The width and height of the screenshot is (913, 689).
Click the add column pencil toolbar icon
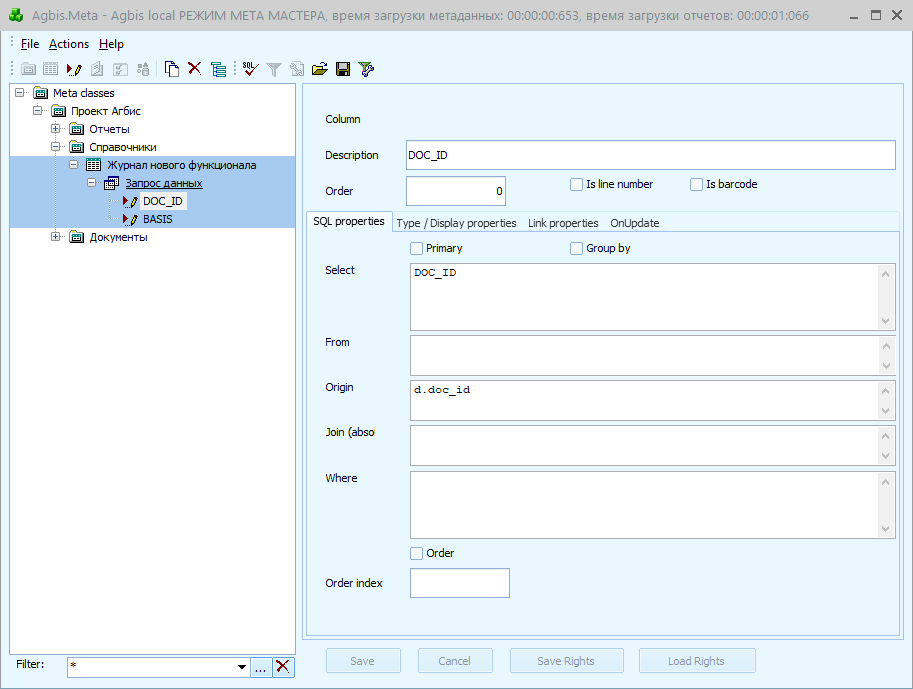74,69
